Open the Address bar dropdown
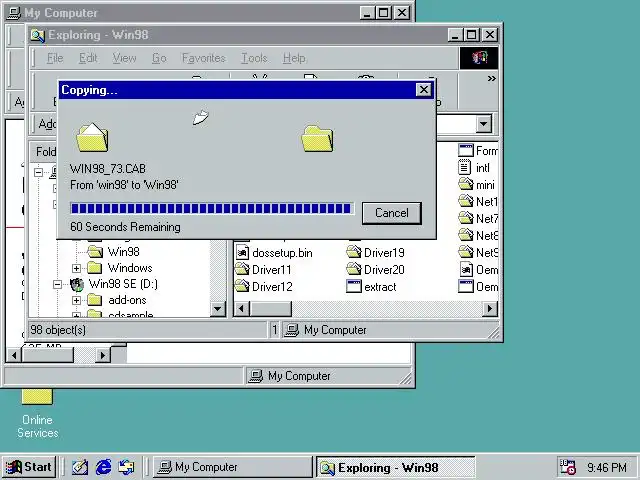Image resolution: width=640 pixels, height=480 pixels. pos(484,124)
